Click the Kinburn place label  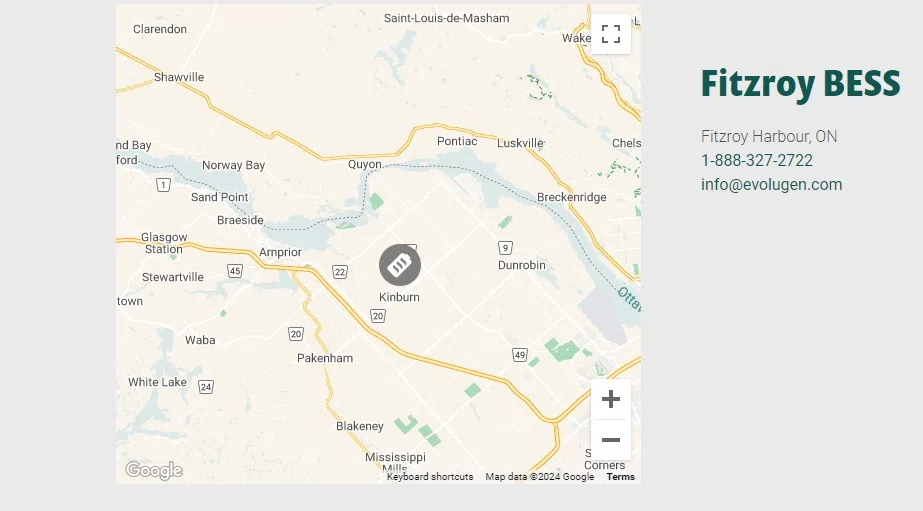click(399, 297)
